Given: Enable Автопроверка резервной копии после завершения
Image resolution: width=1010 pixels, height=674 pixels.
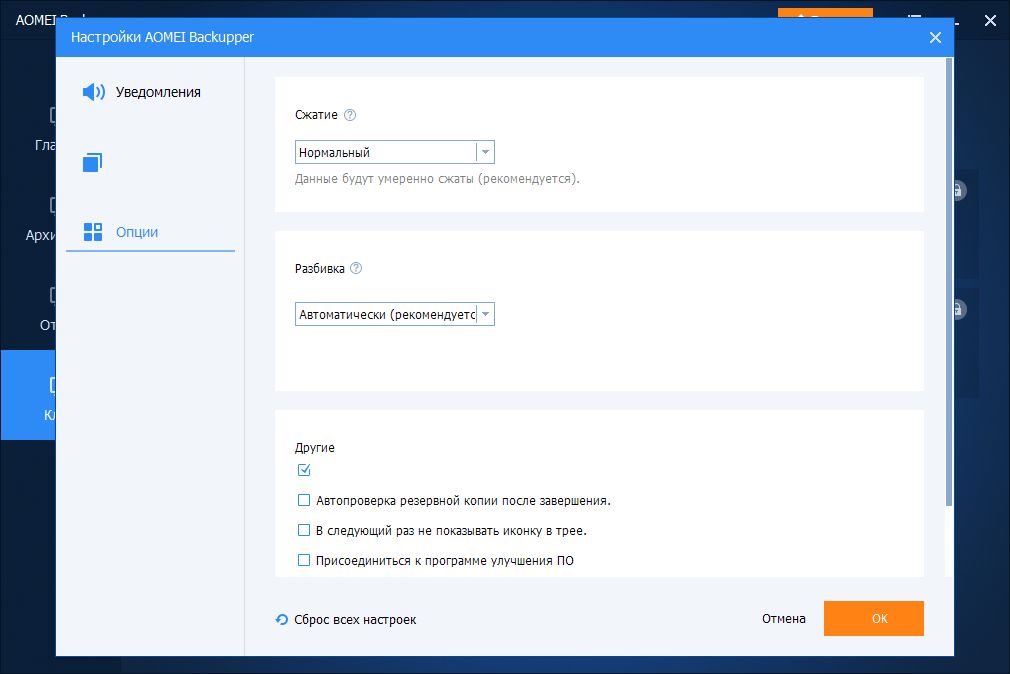Looking at the screenshot, I should click(304, 500).
